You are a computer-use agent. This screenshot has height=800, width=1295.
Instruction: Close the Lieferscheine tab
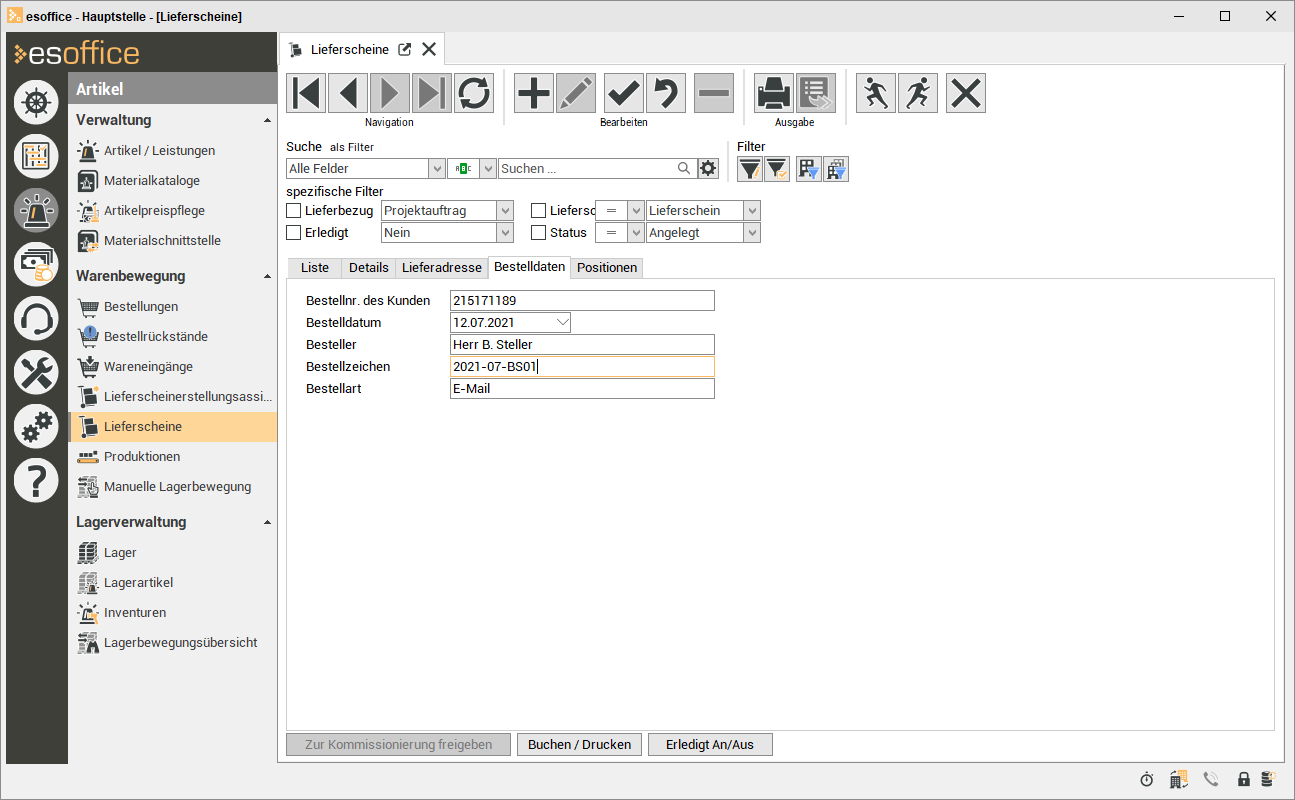pyautogui.click(x=429, y=49)
